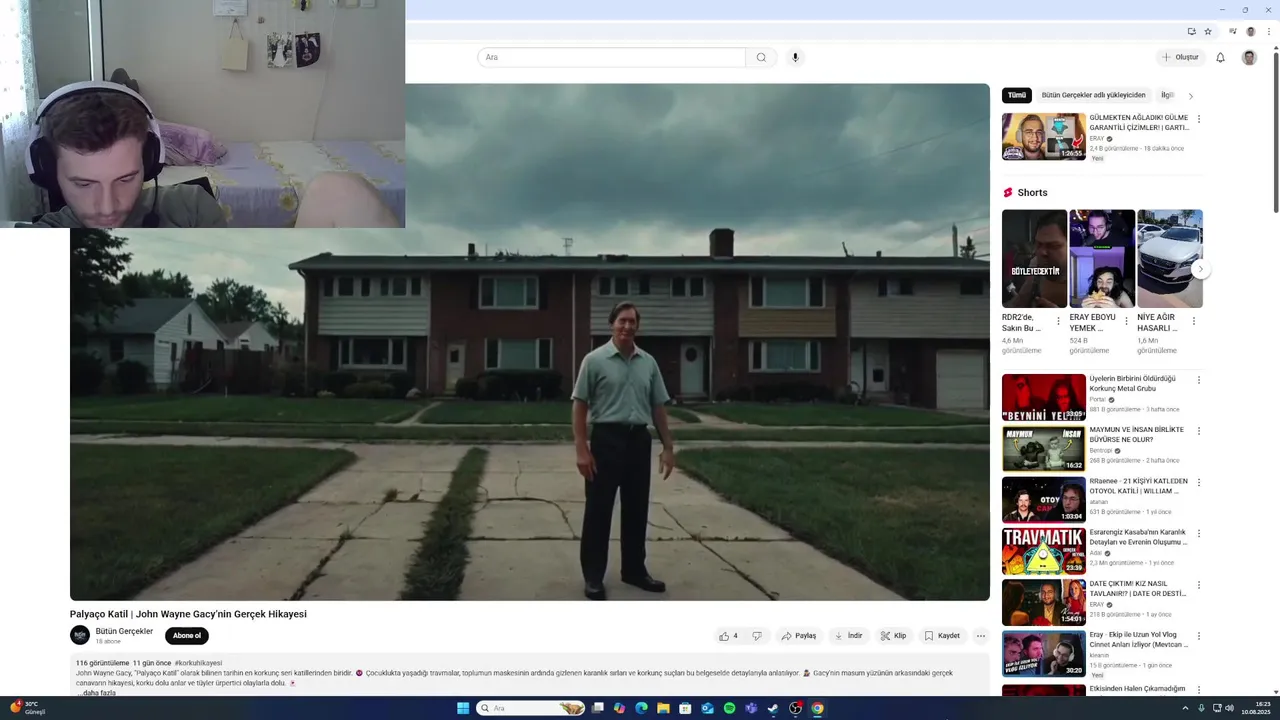1280x720 pixels.
Task: Open options menu for ERAY EBOYU short
Action: click(1126, 321)
